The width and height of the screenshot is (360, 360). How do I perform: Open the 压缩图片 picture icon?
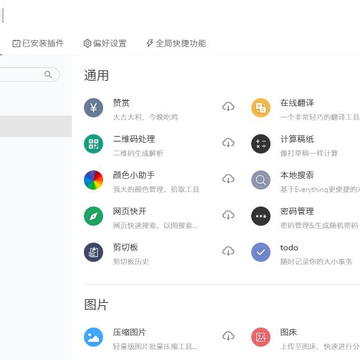[x=93, y=337]
